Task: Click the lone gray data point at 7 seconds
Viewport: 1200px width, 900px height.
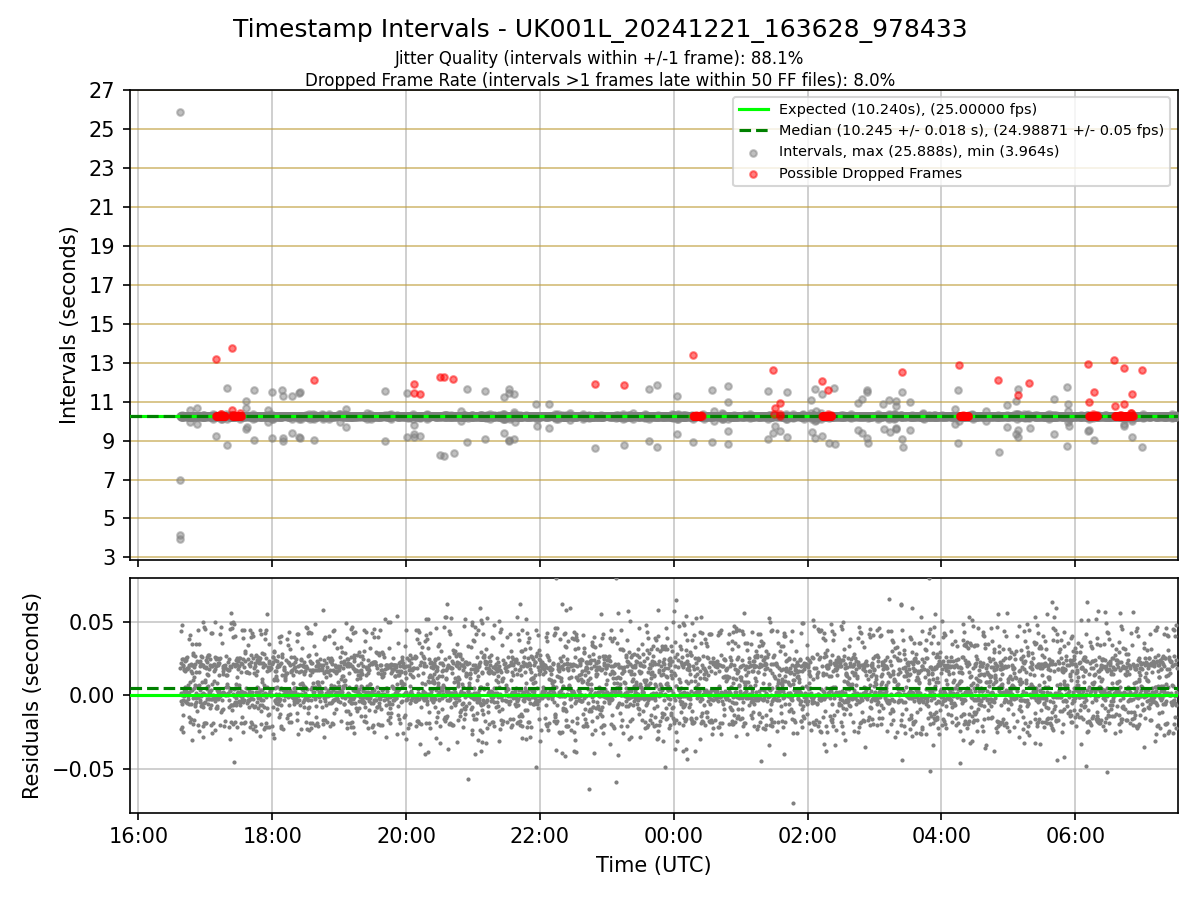Action: (180, 480)
